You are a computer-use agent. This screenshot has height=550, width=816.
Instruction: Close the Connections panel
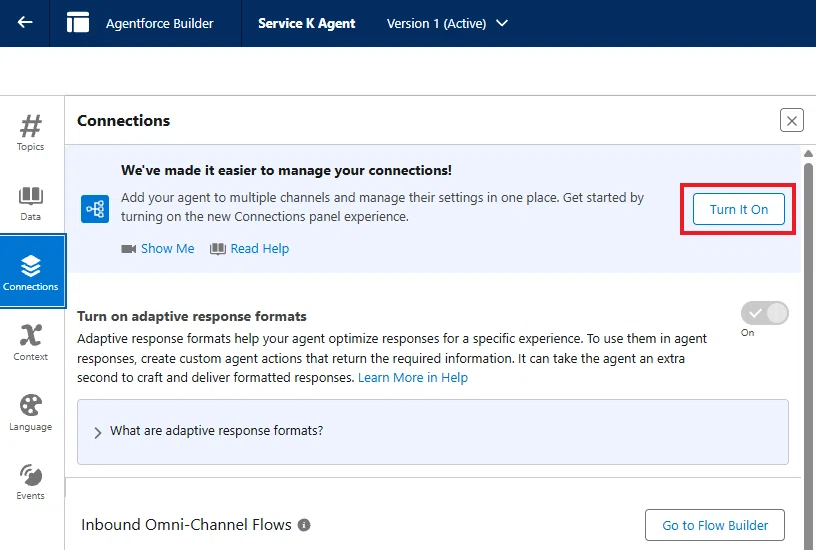click(792, 120)
